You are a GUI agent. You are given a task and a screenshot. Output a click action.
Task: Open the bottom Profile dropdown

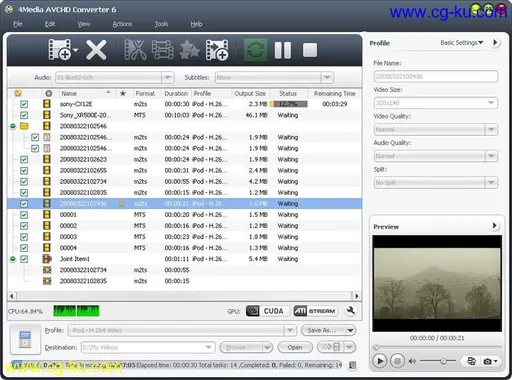coord(290,330)
